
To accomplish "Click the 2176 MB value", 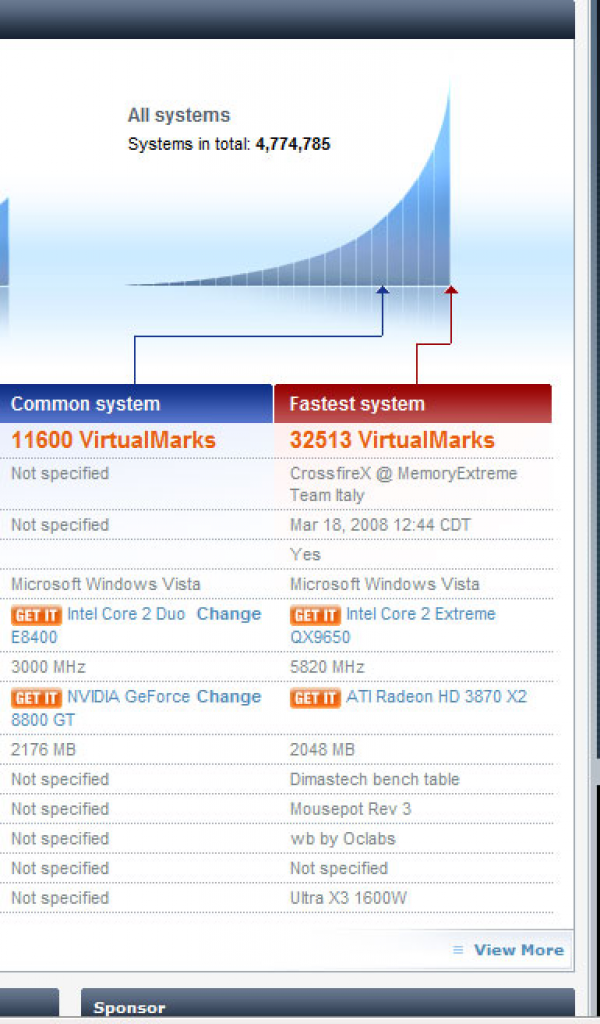I will pos(43,750).
